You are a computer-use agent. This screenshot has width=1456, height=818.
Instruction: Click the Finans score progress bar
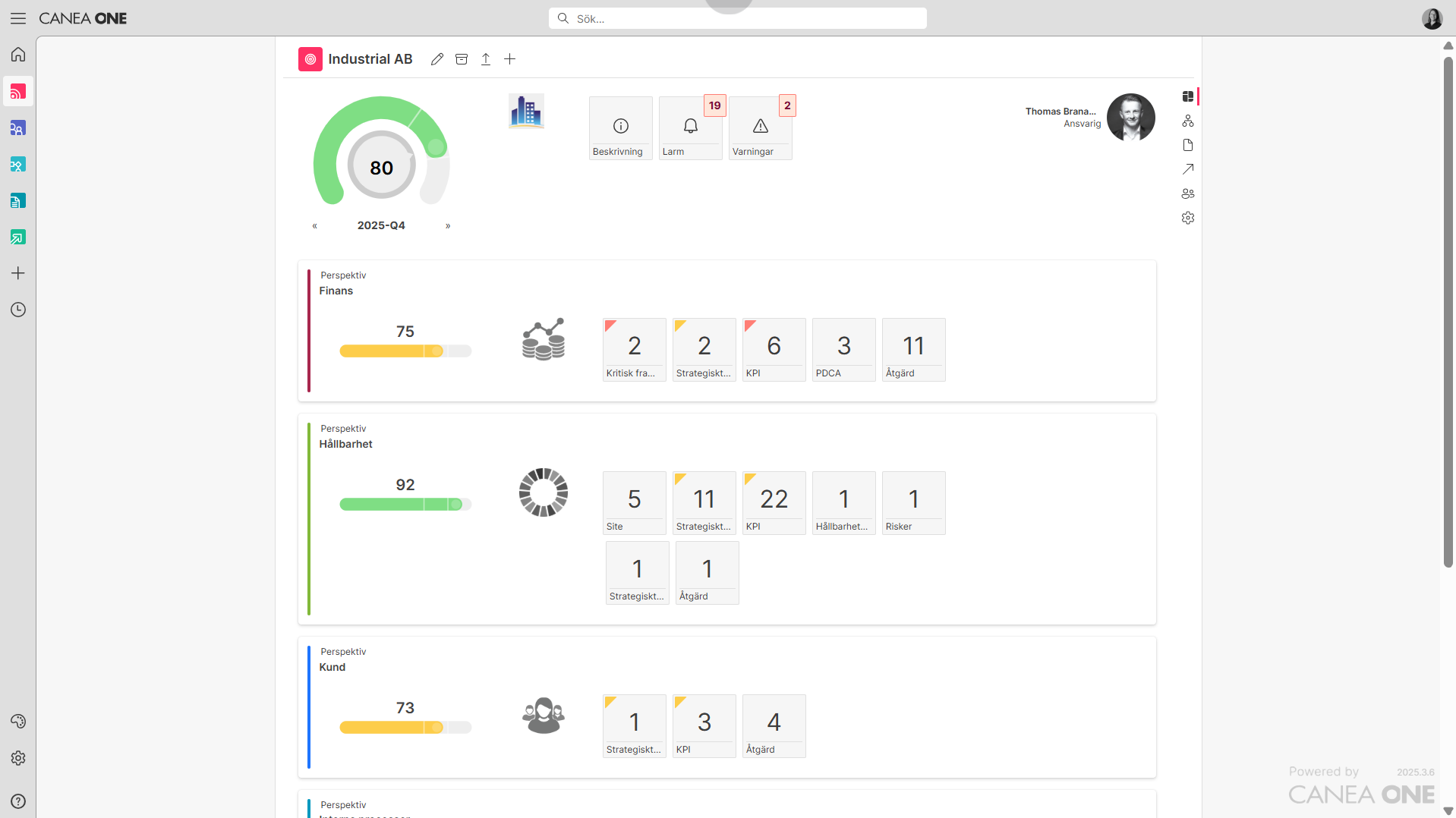(405, 351)
